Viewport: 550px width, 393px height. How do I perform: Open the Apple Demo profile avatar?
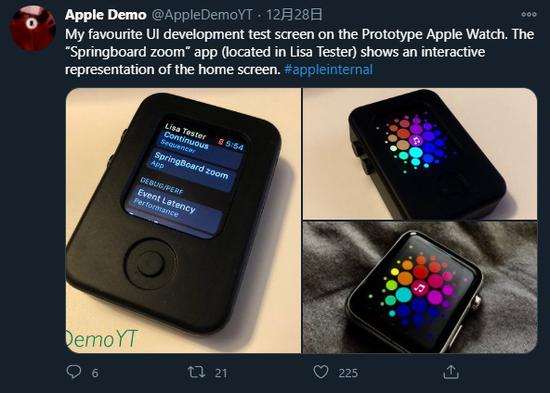tap(33, 28)
